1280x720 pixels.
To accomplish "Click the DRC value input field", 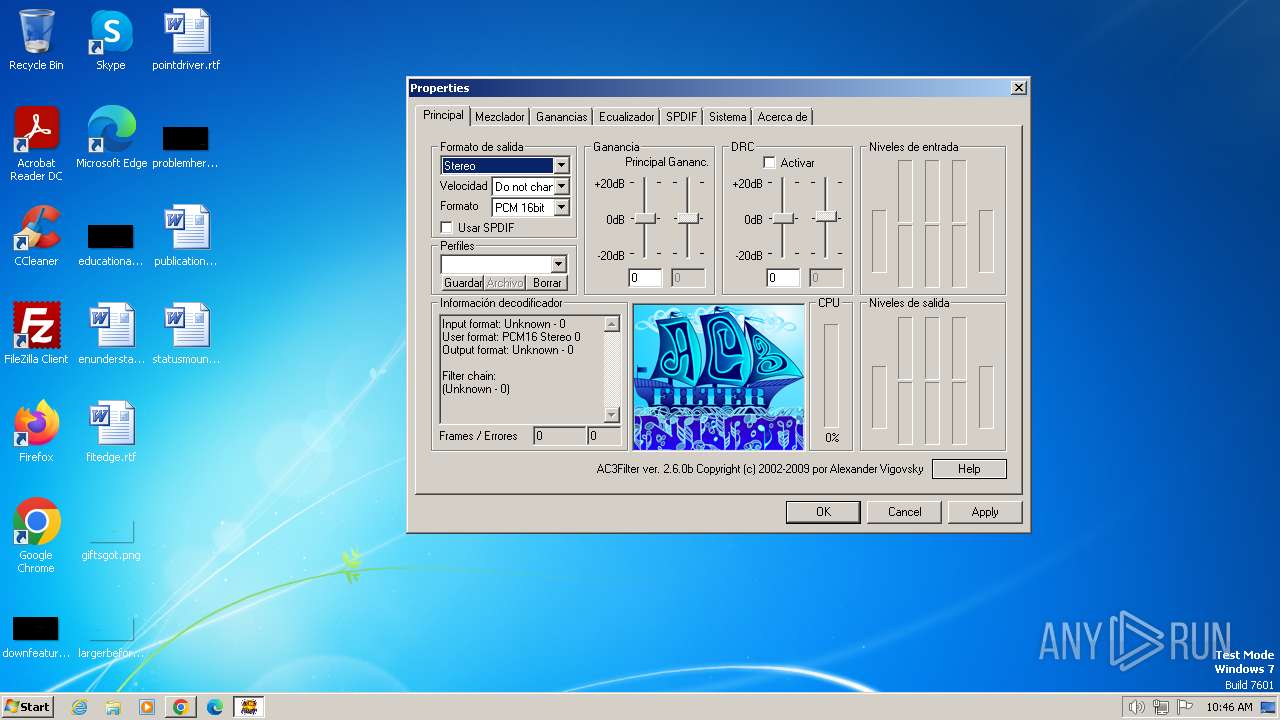I will click(x=784, y=278).
